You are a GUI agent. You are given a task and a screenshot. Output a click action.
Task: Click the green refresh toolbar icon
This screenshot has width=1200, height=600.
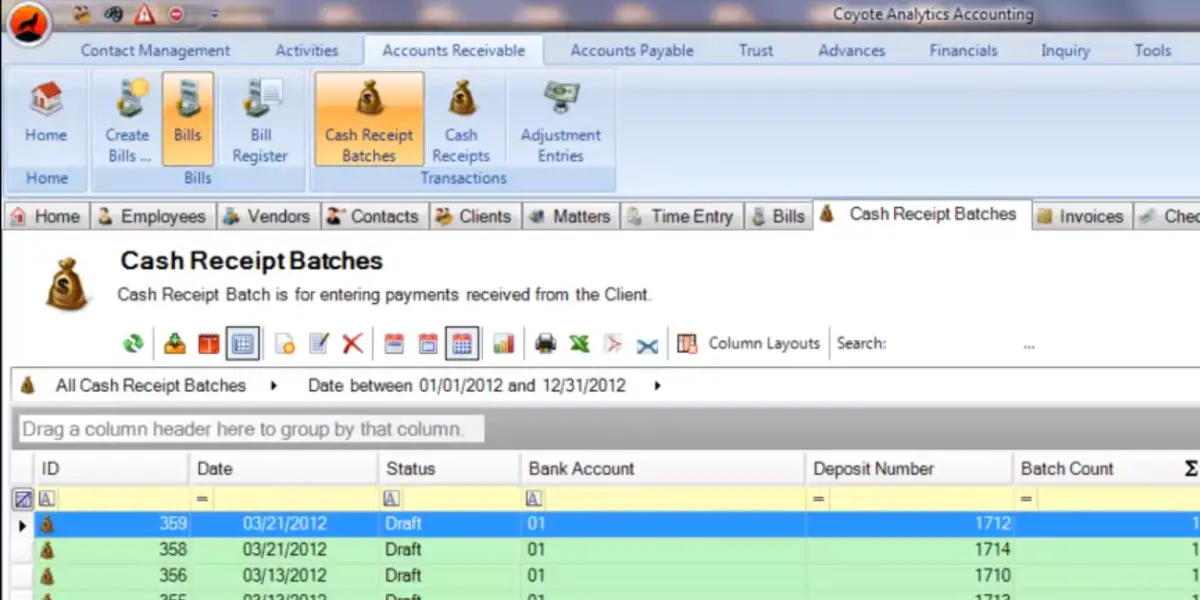pyautogui.click(x=133, y=344)
